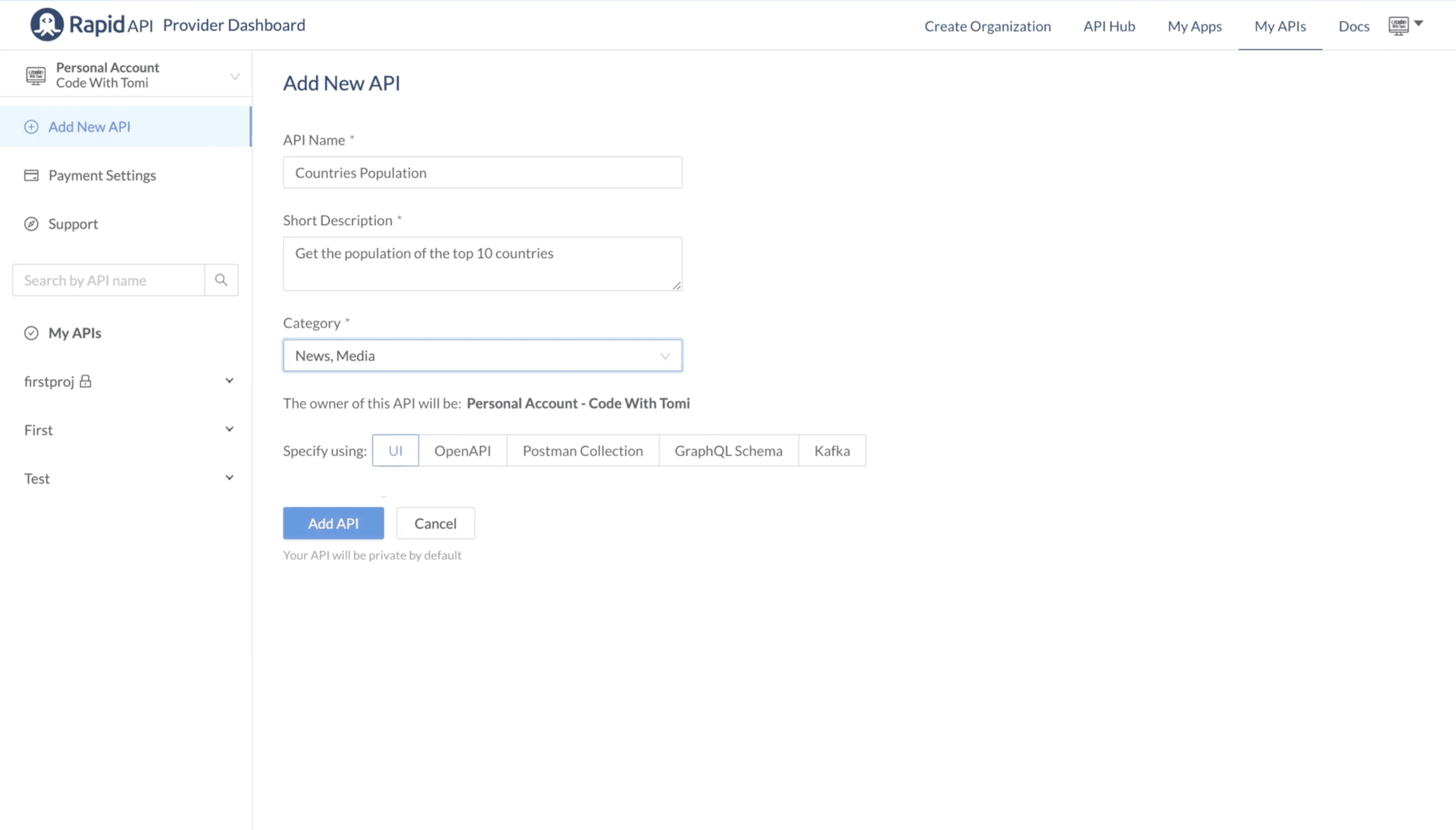Screen dimensions: 1456x830
Task: Click the Payment Settings card icon
Action: tap(31, 175)
